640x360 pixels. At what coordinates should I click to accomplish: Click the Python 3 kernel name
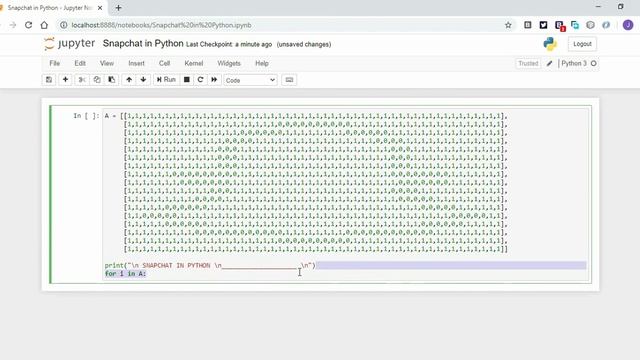coord(574,63)
